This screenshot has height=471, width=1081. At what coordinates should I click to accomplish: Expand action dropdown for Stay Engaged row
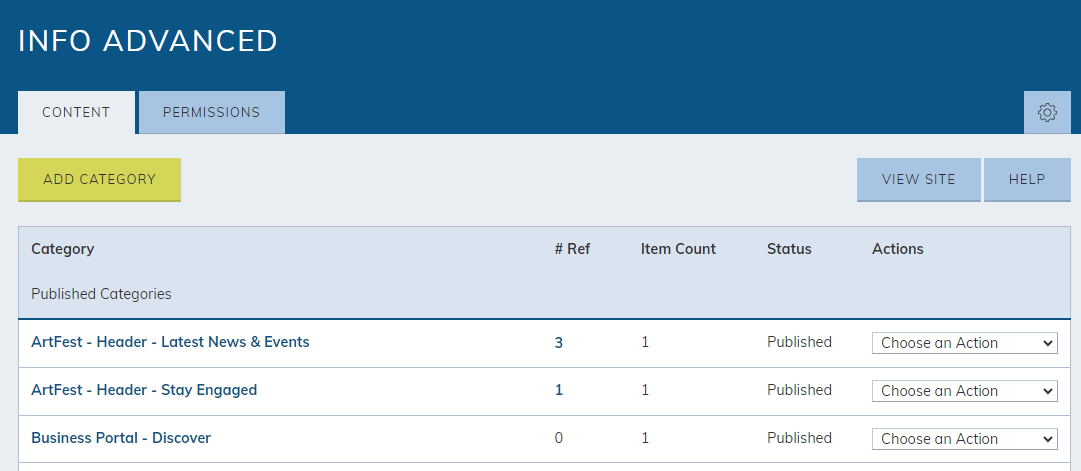click(x=964, y=391)
